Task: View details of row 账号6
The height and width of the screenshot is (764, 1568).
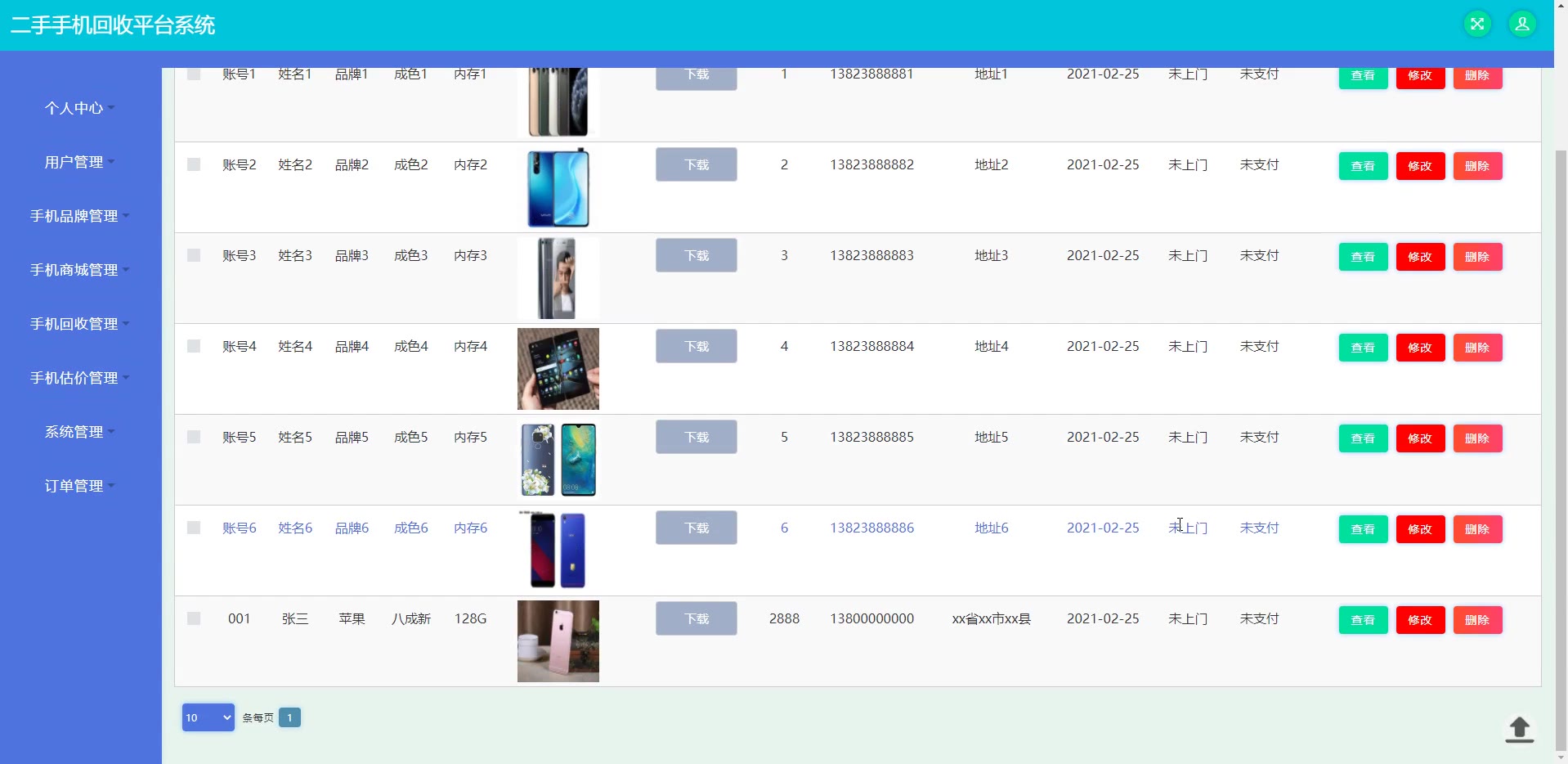Action: (x=1363, y=529)
